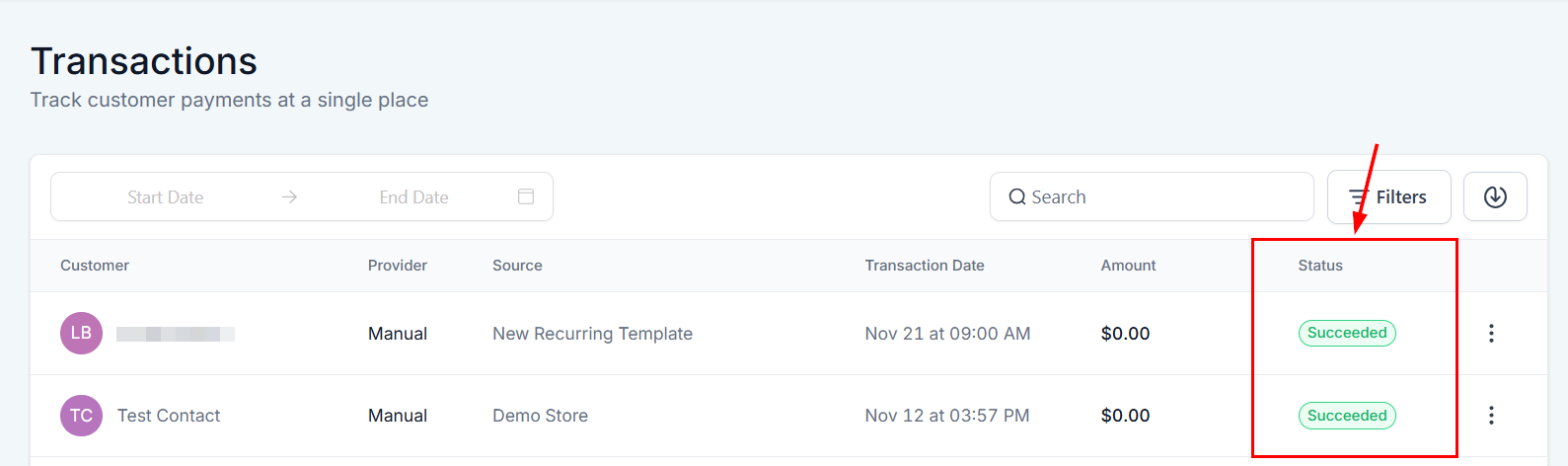This screenshot has height=466, width=1568.
Task: Click the New Recurring Template source
Action: click(592, 334)
